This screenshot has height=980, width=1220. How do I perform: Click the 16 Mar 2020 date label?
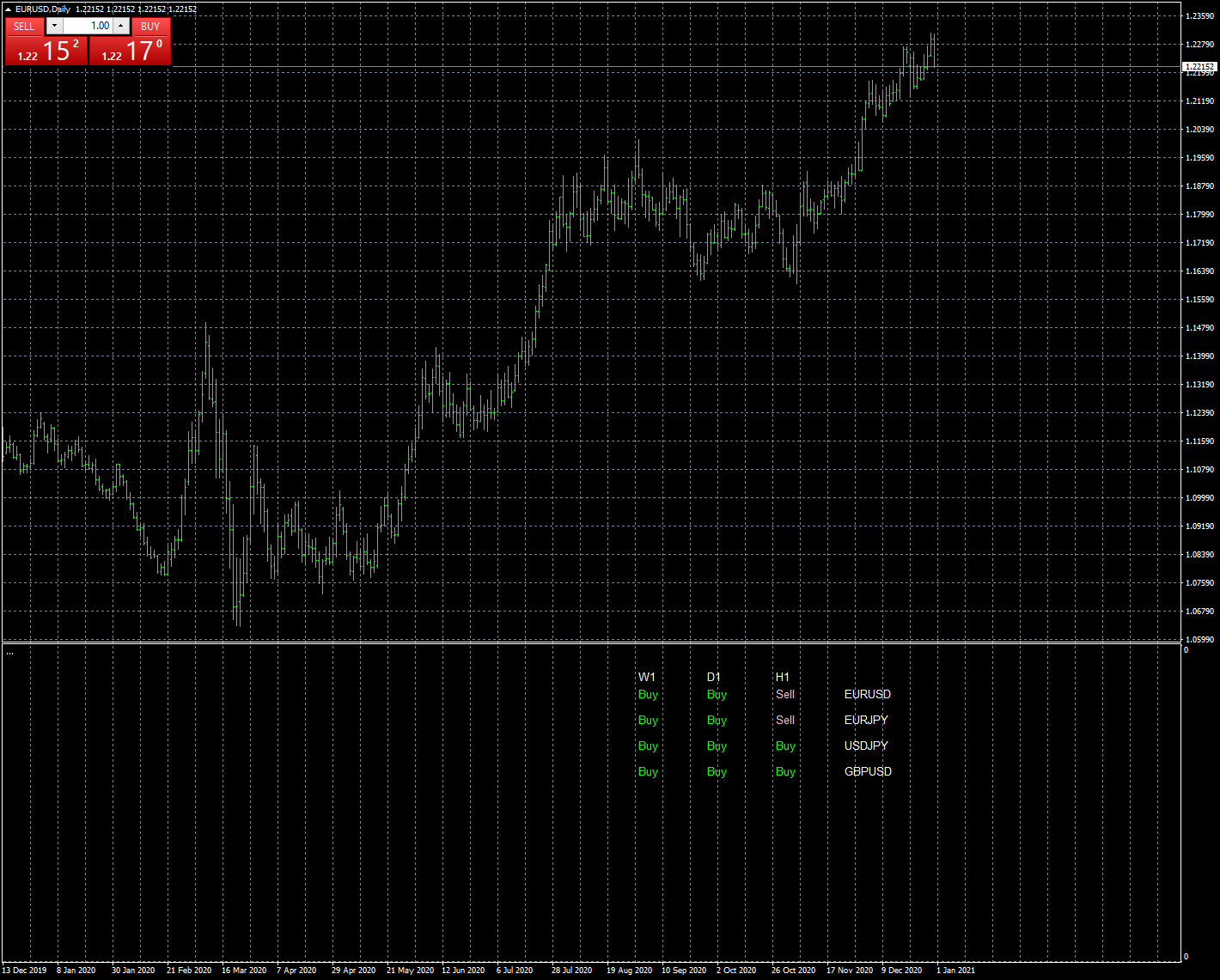244,971
